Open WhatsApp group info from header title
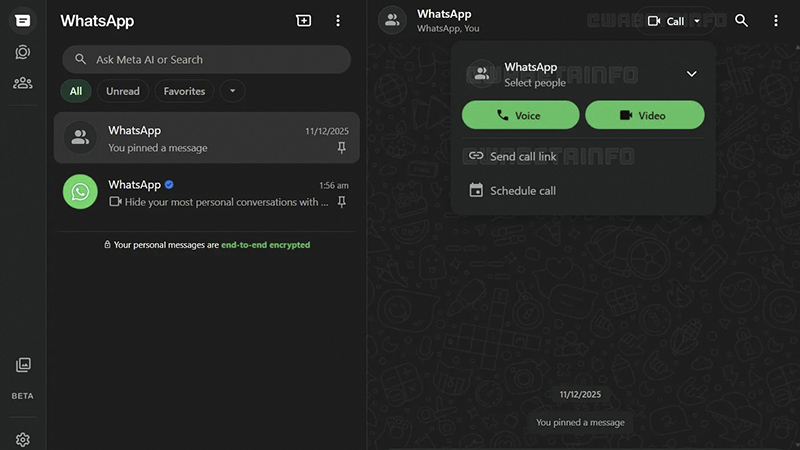Screen dimensions: 800x450 444,14
